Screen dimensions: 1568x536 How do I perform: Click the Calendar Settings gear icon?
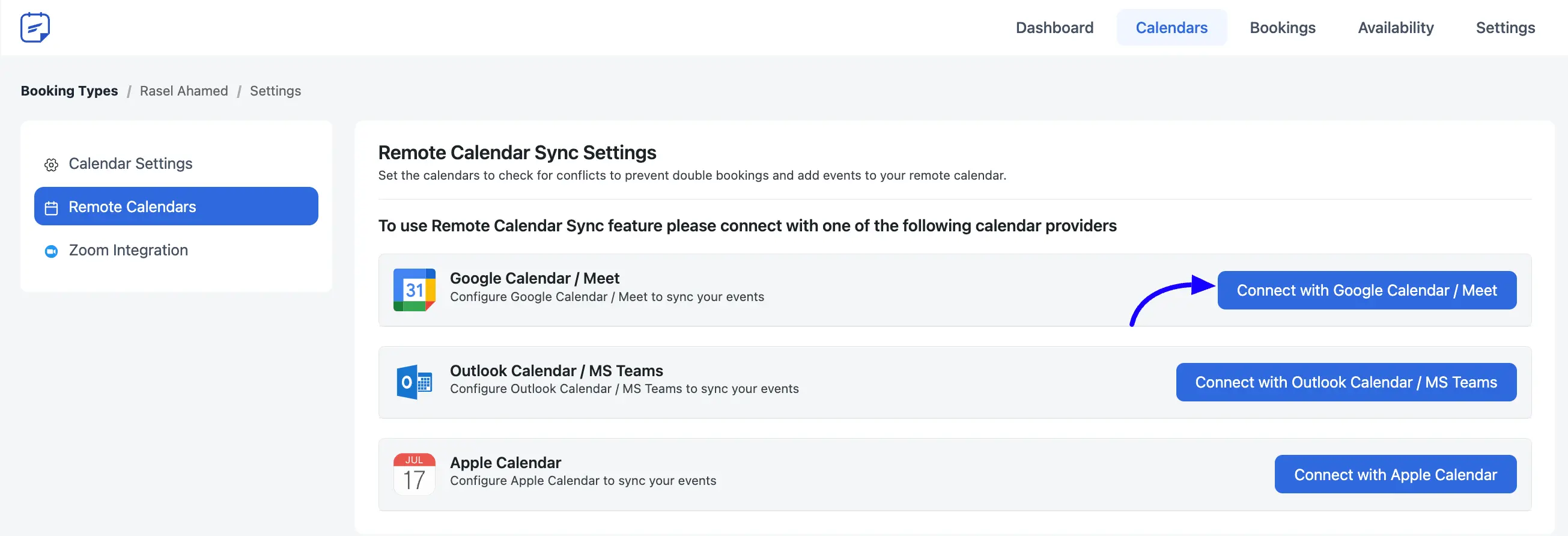click(51, 165)
